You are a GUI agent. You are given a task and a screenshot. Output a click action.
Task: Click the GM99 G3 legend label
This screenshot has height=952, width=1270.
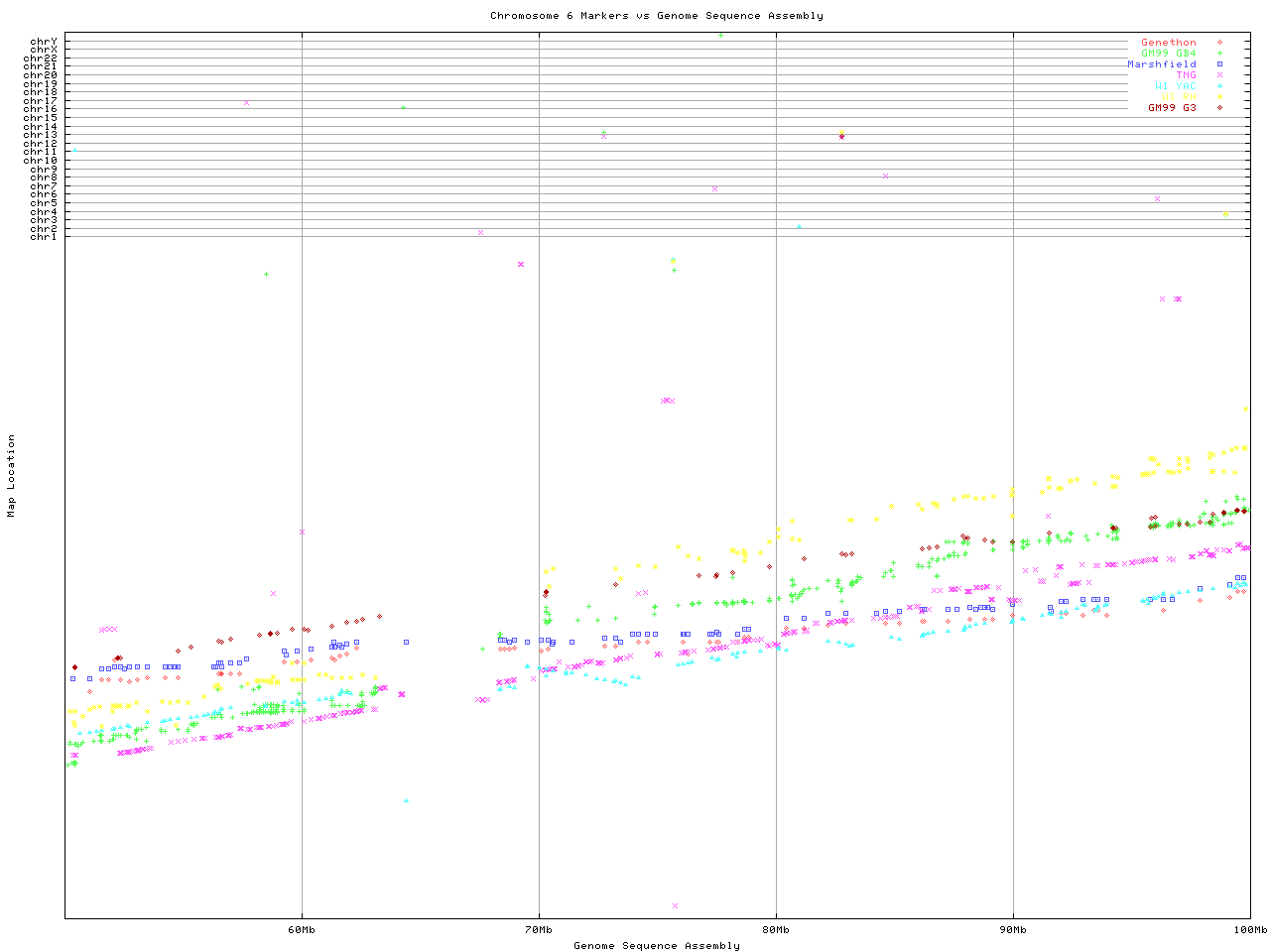1172,108
